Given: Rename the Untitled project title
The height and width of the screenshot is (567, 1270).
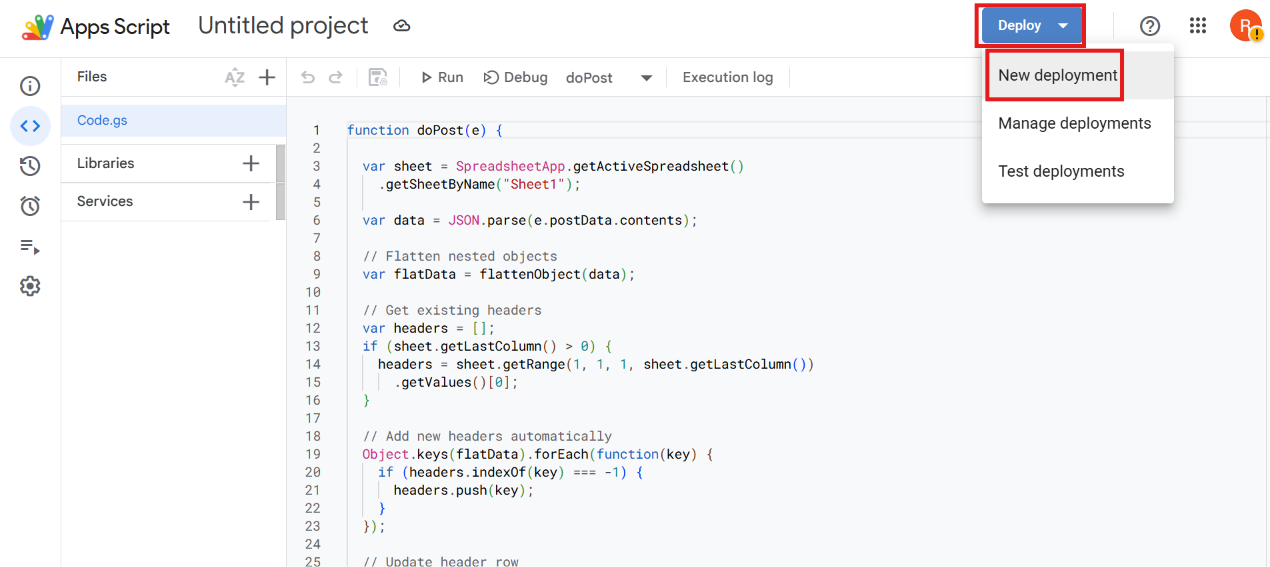Looking at the screenshot, I should pos(283,26).
